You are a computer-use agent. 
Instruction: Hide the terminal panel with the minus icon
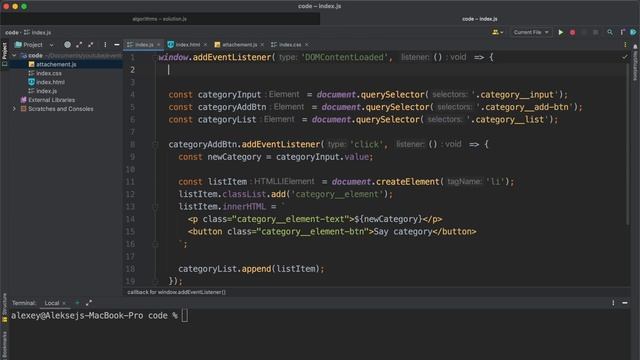tap(625, 303)
